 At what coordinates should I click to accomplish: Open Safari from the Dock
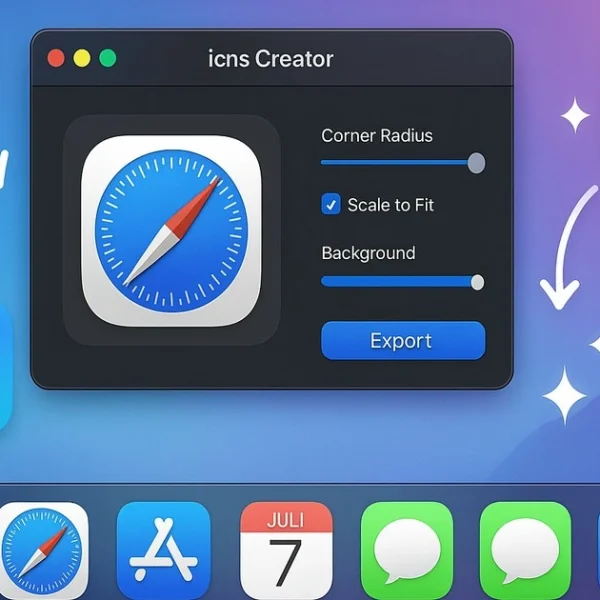click(42, 550)
